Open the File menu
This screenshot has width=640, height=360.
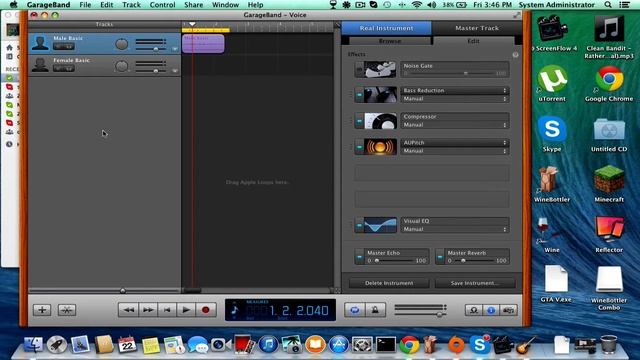(x=85, y=5)
